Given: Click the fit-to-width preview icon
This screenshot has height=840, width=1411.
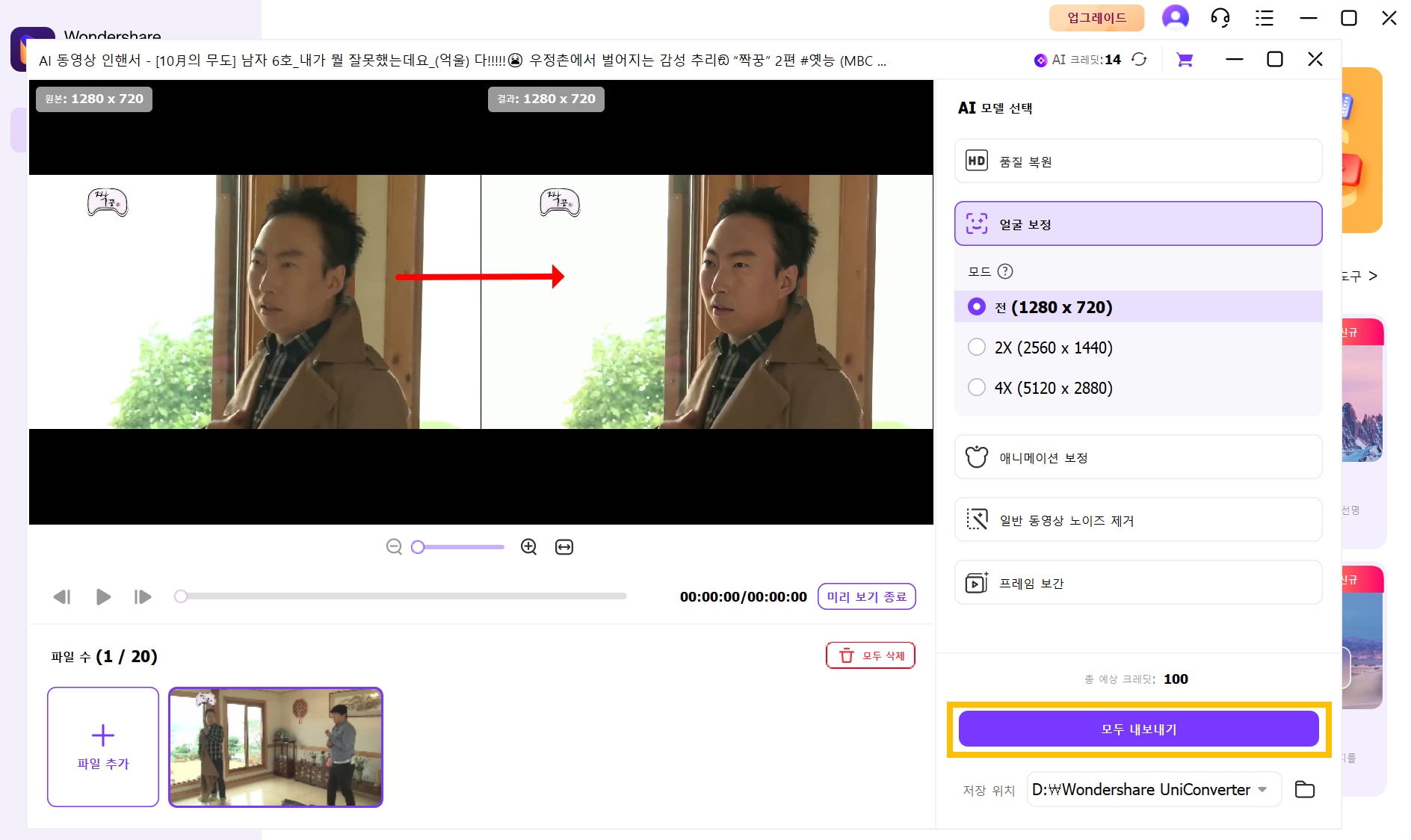Looking at the screenshot, I should [564, 547].
